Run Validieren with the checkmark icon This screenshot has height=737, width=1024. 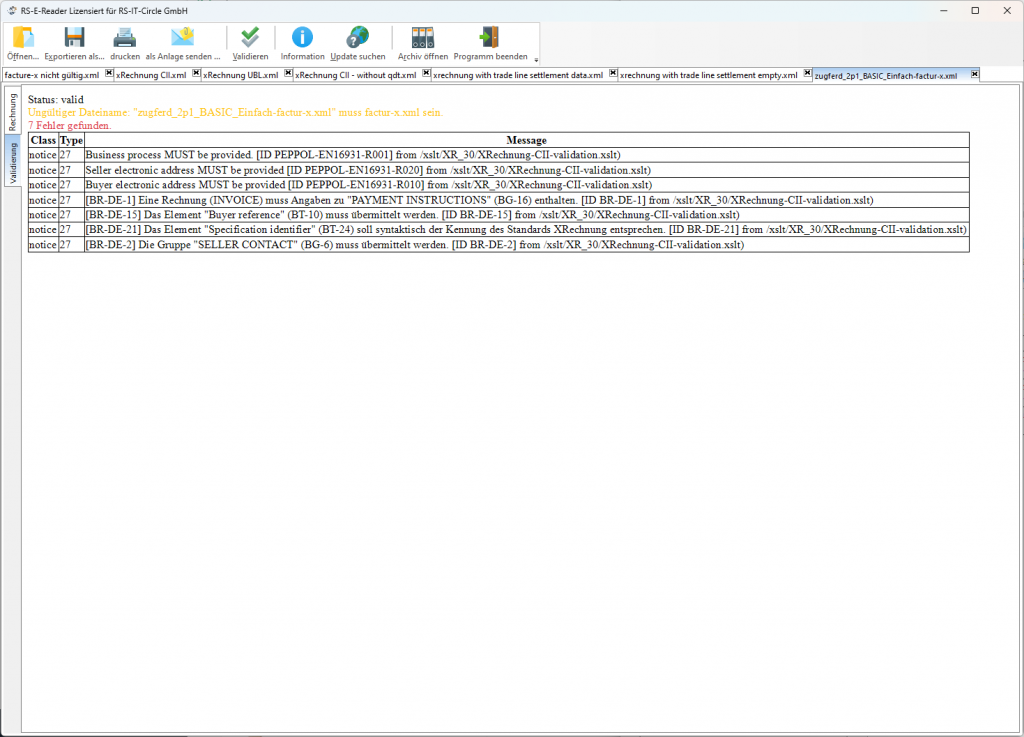pyautogui.click(x=250, y=38)
